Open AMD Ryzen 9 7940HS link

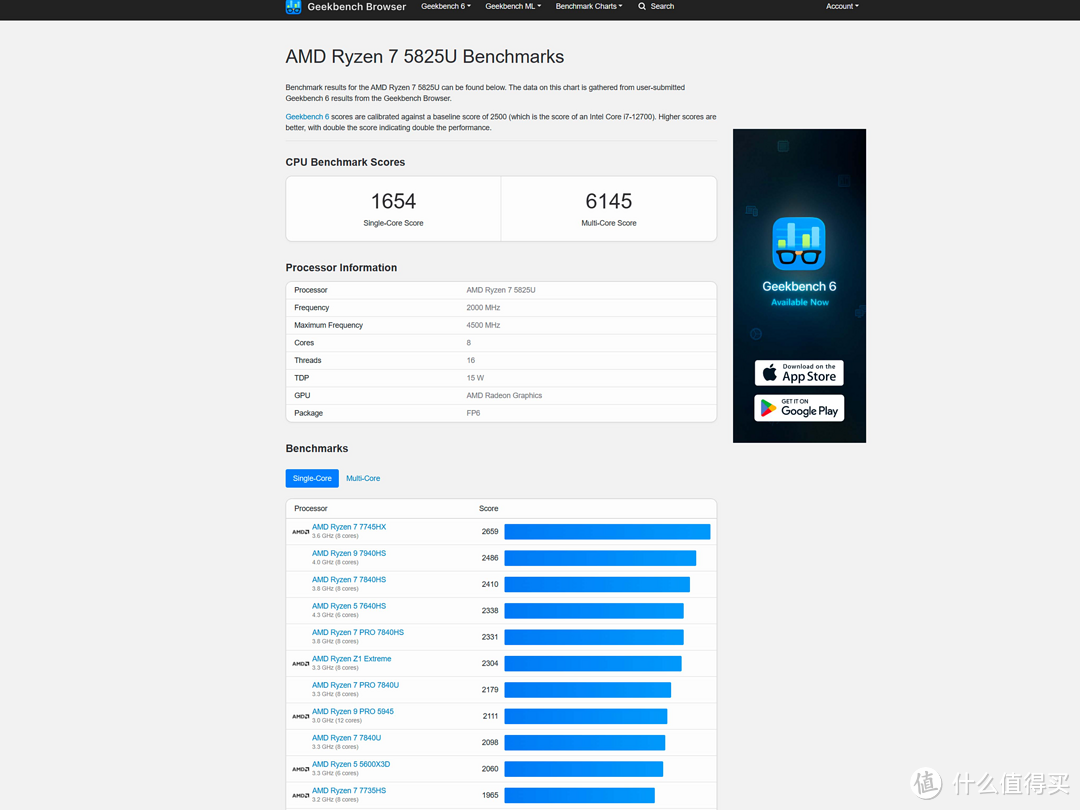click(349, 553)
